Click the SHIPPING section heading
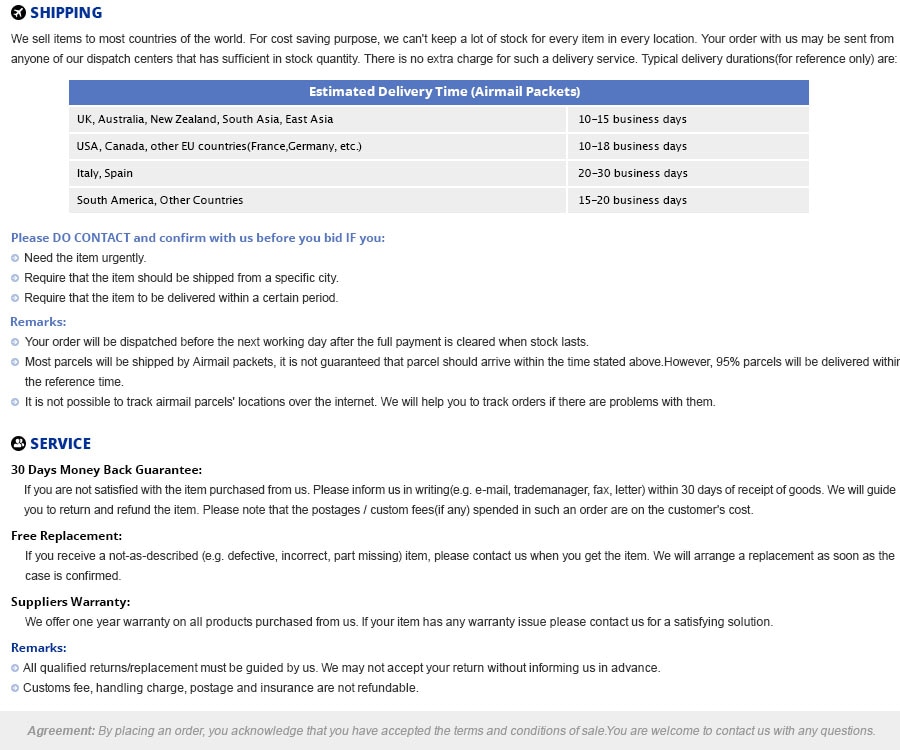The width and height of the screenshot is (900, 750). [x=66, y=13]
